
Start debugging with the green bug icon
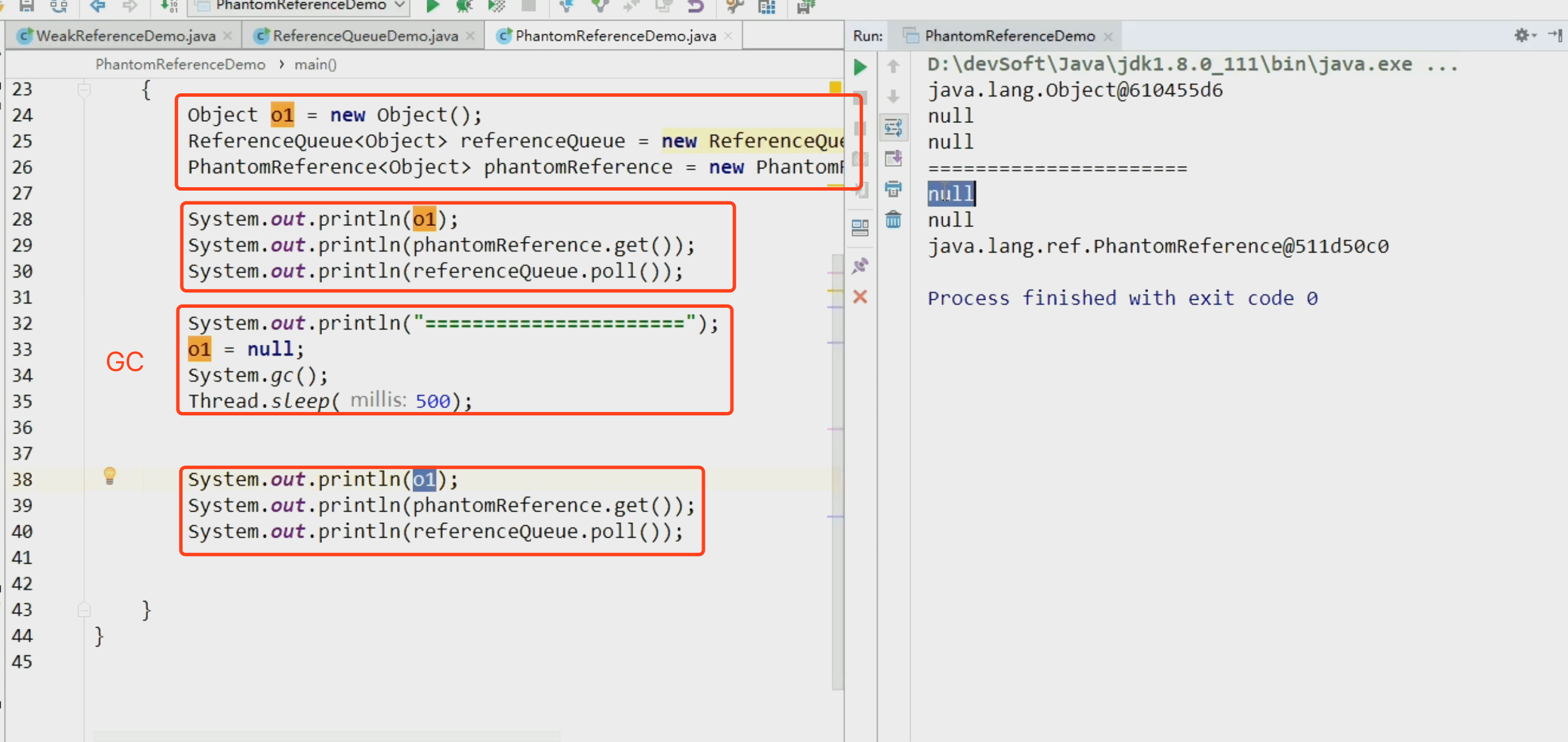point(464,6)
